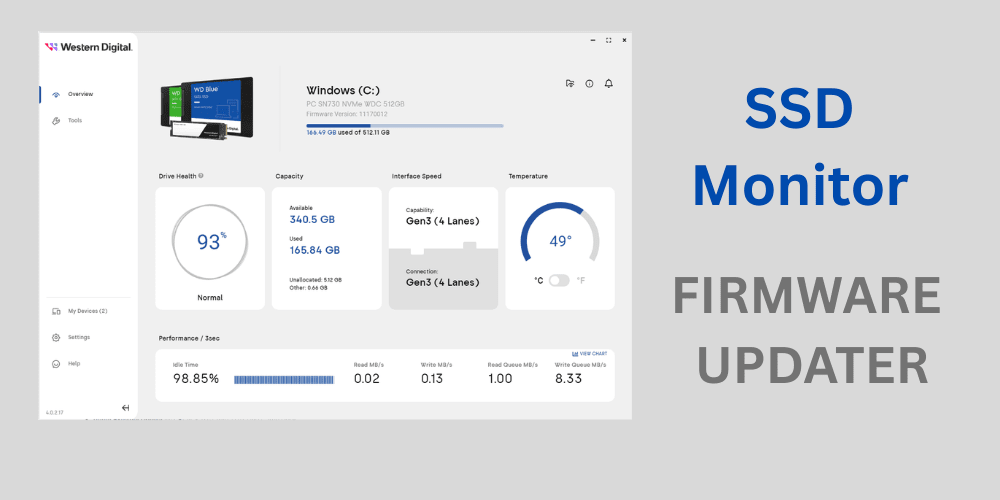
Task: Click the VIEW CHART link
Action: tap(590, 353)
